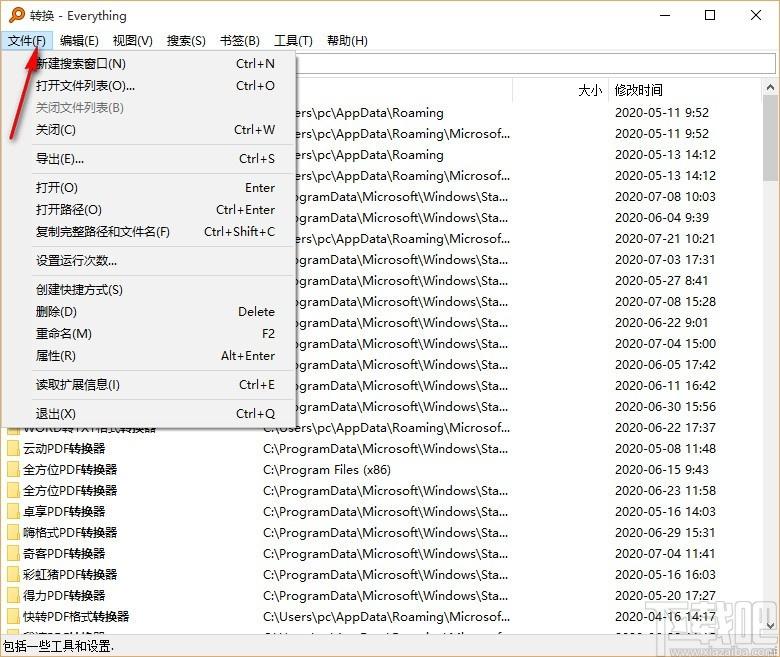Open the 工具(T) menu
The height and width of the screenshot is (657, 780).
(293, 41)
